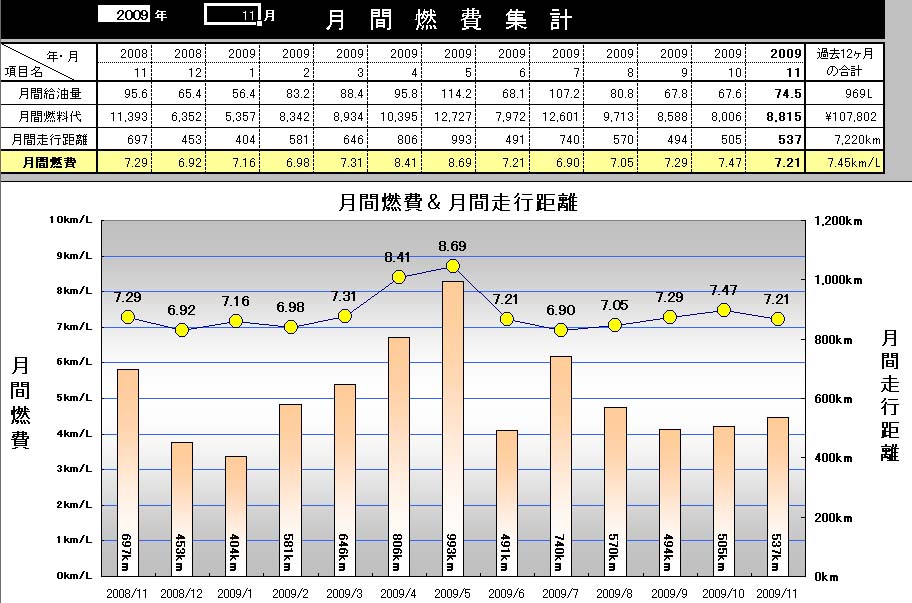
Task: Click the 過去12ヶ月の合計 column header
Action: point(846,62)
